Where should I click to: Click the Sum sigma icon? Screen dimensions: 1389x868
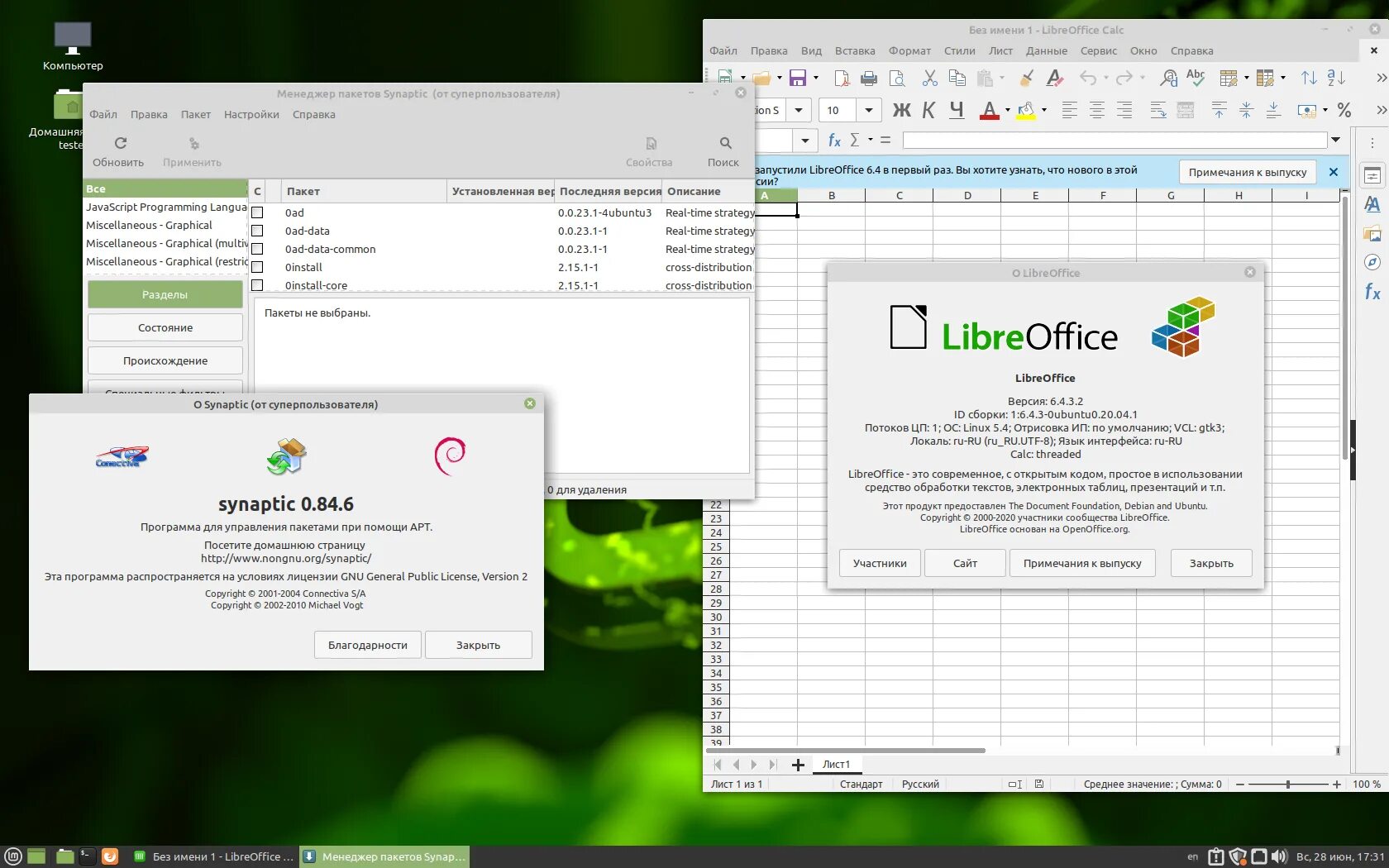pos(855,141)
